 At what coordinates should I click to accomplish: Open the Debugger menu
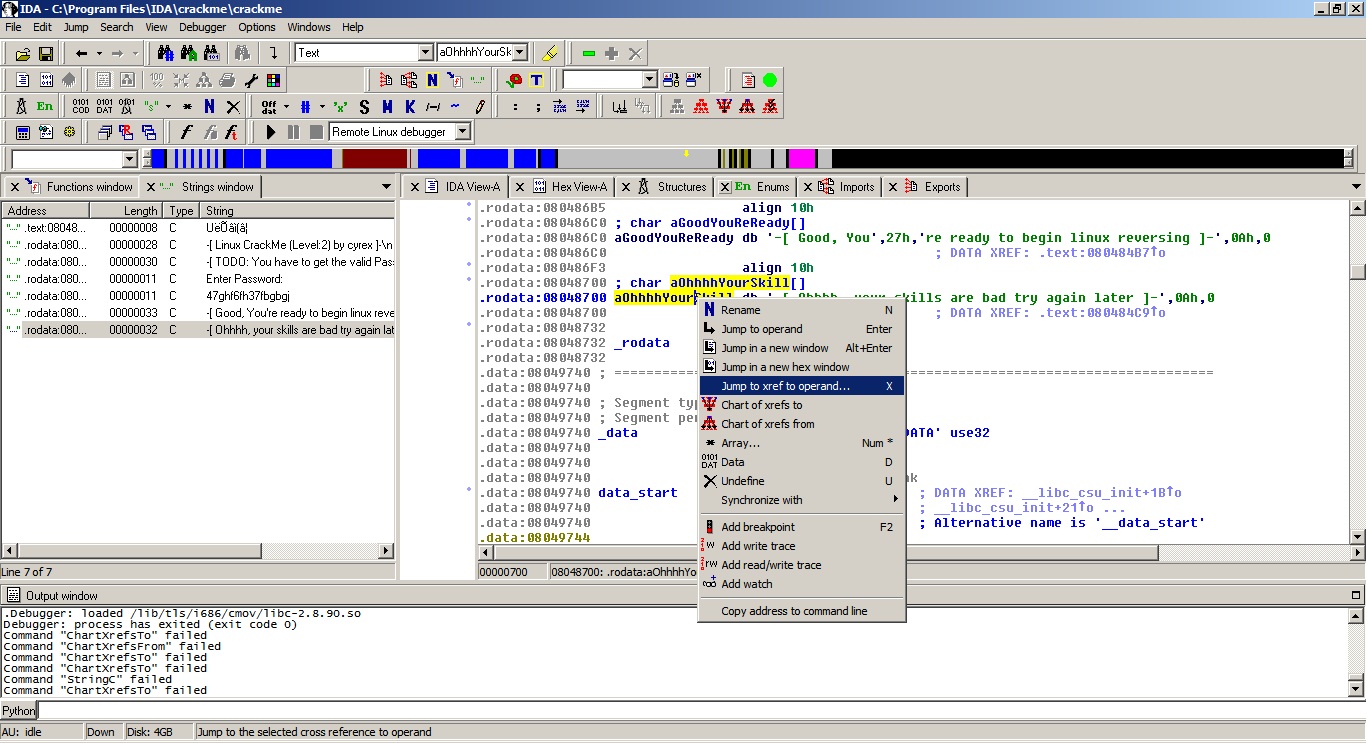pyautogui.click(x=203, y=27)
